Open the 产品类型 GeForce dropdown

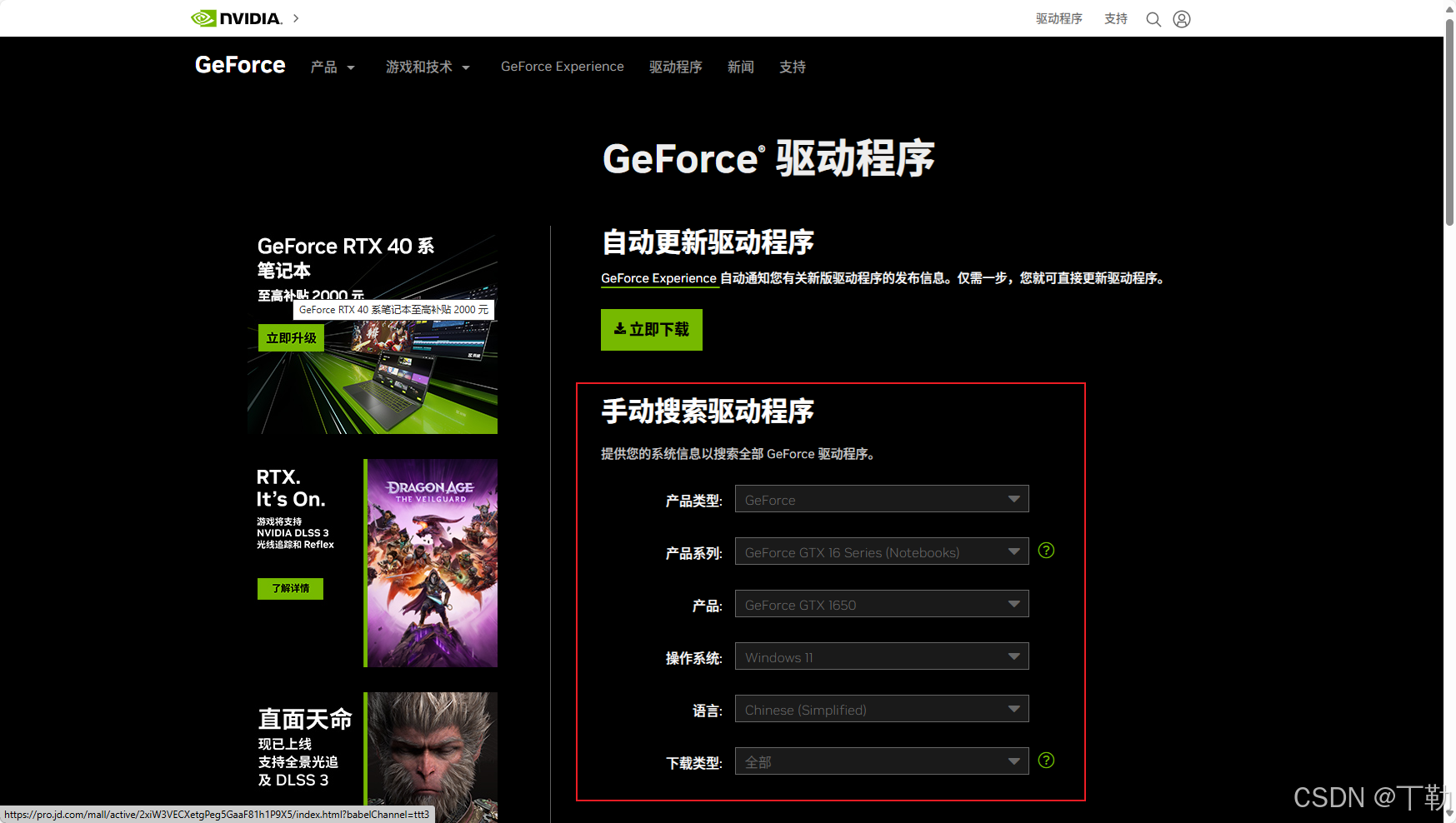pos(882,499)
